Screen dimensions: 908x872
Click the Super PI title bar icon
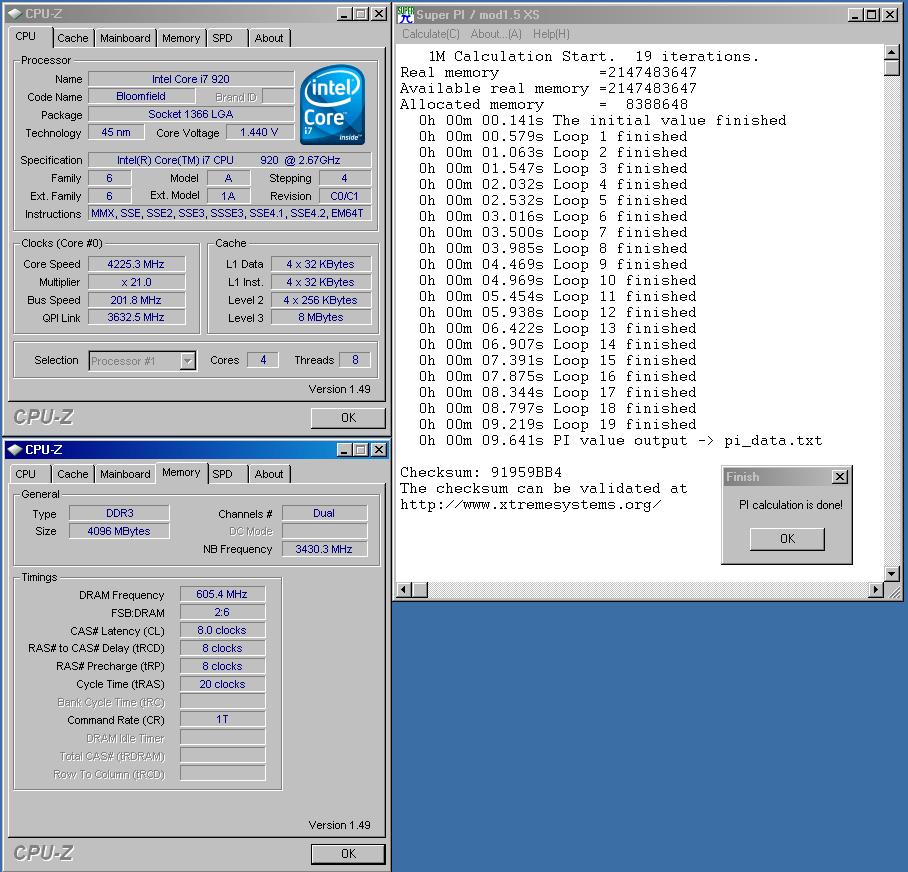click(x=405, y=14)
